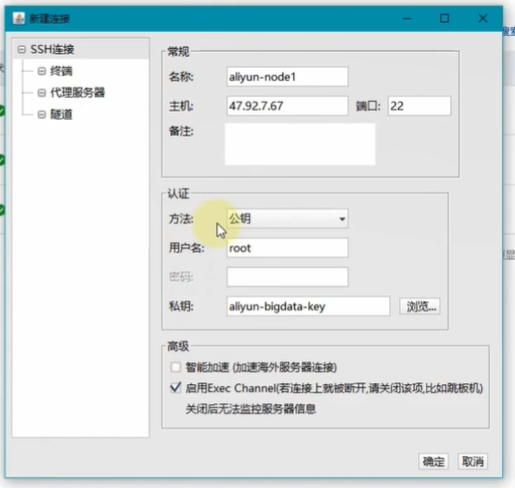Click the 浏览... button for the private key
The width and height of the screenshot is (515, 488).
[x=420, y=306]
